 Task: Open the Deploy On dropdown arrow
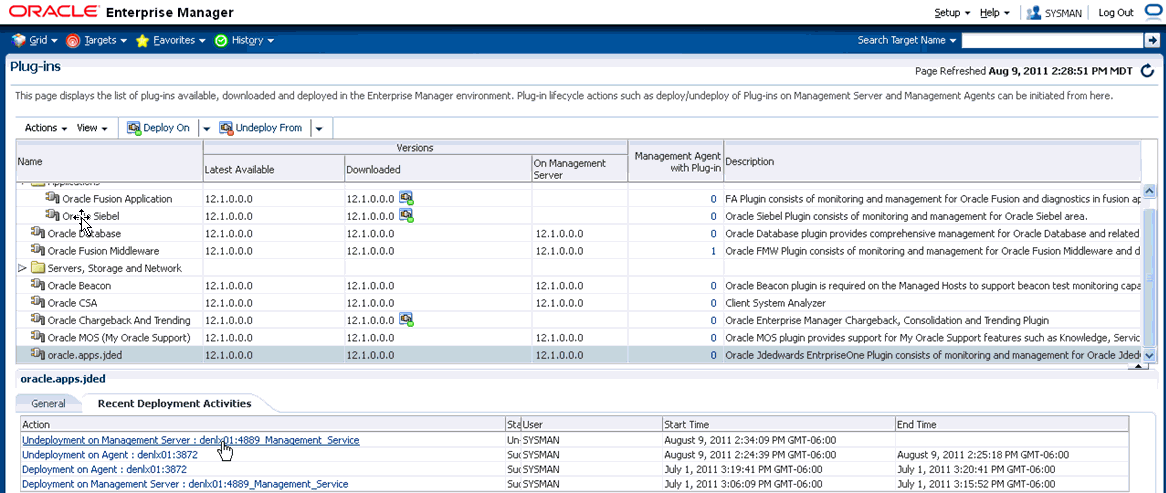pyautogui.click(x=207, y=128)
